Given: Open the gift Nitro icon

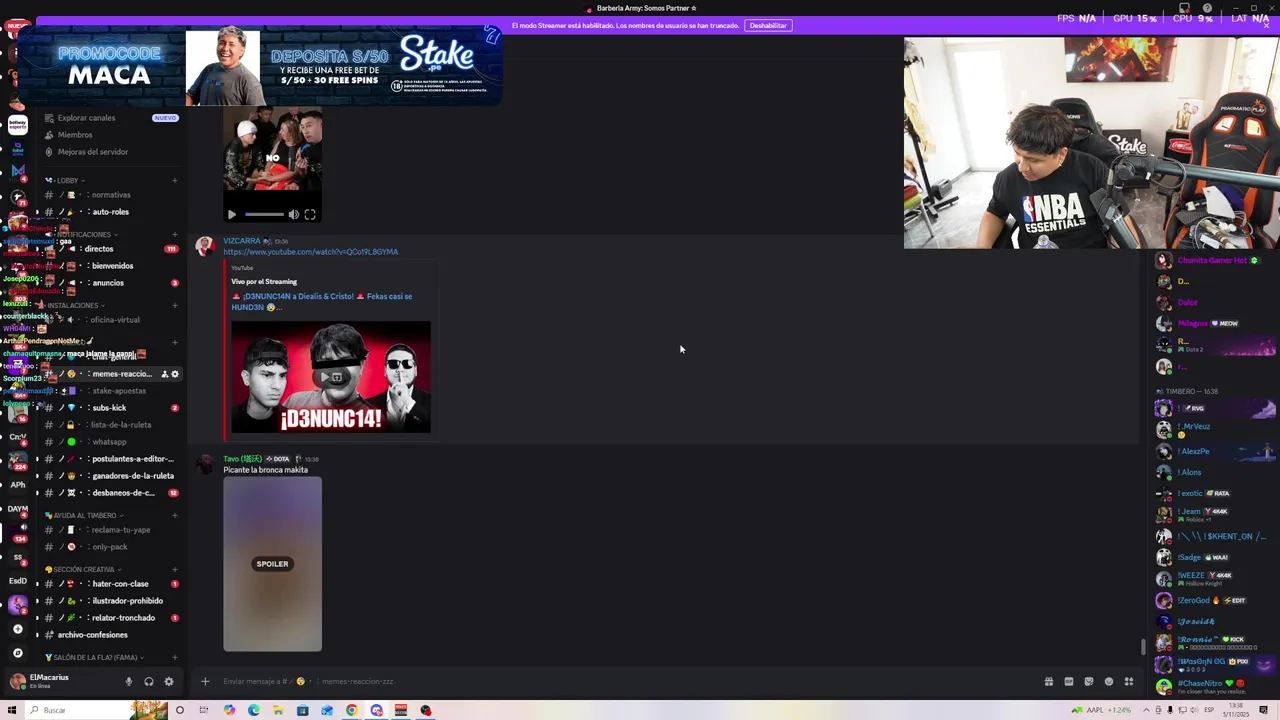Looking at the screenshot, I should point(1049,682).
